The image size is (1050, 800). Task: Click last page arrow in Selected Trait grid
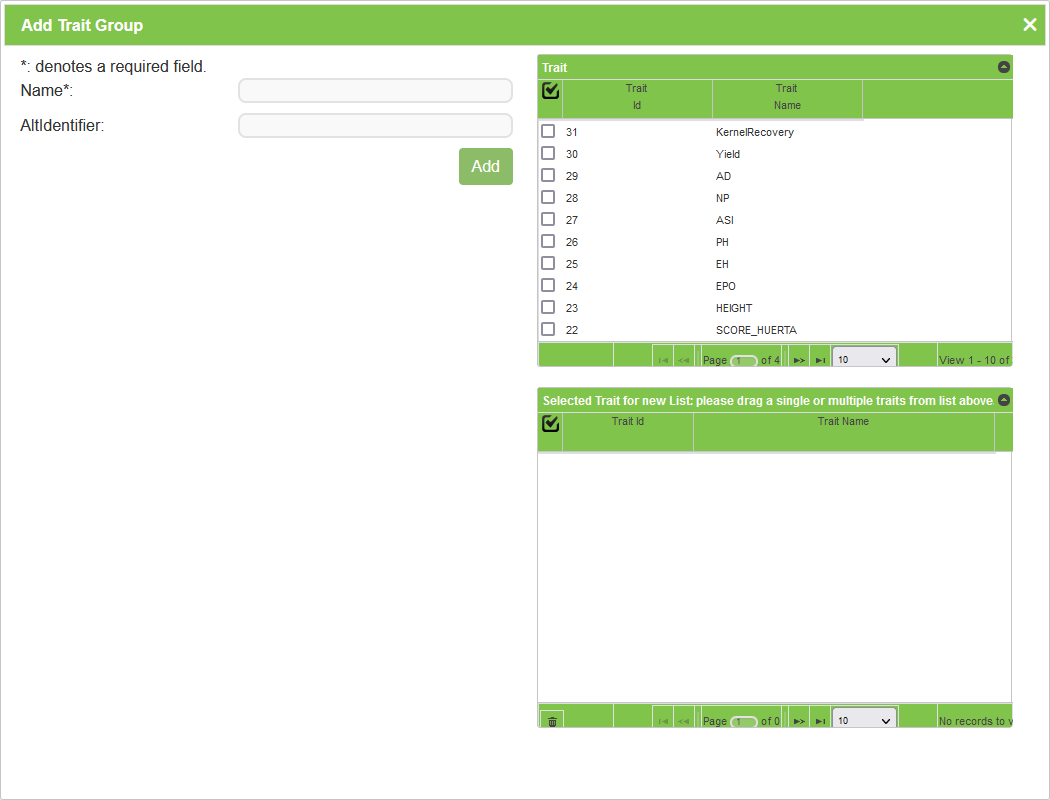coord(819,721)
